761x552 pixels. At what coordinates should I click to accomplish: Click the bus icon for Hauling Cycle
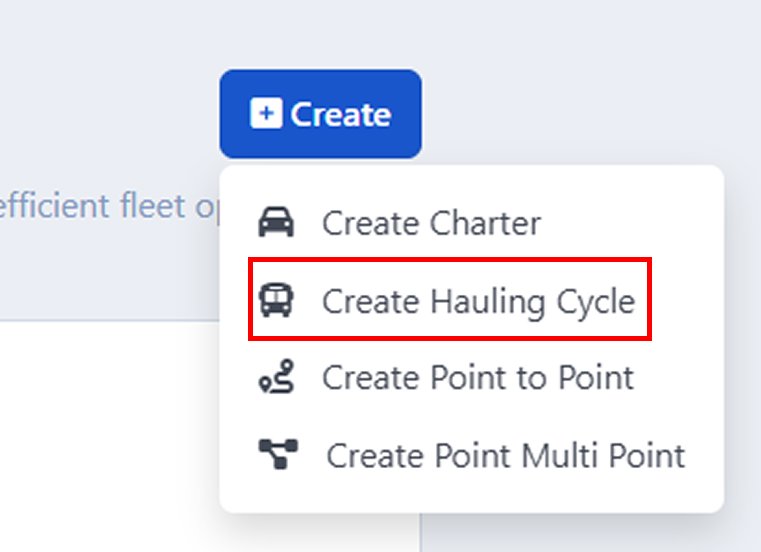[276, 300]
